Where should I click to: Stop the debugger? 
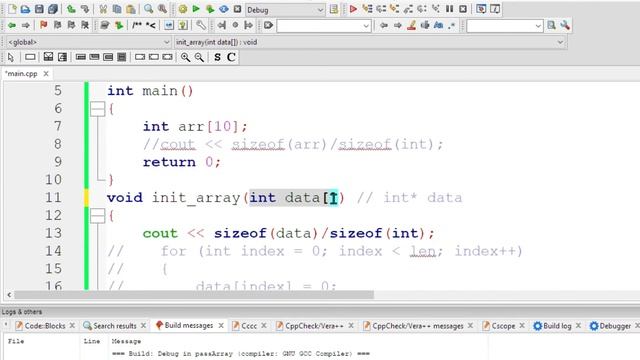(463, 9)
